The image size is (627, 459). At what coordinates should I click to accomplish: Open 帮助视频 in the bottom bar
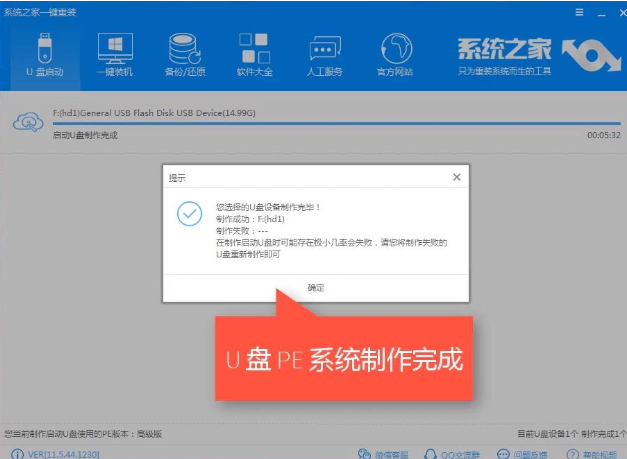pyautogui.click(x=591, y=452)
